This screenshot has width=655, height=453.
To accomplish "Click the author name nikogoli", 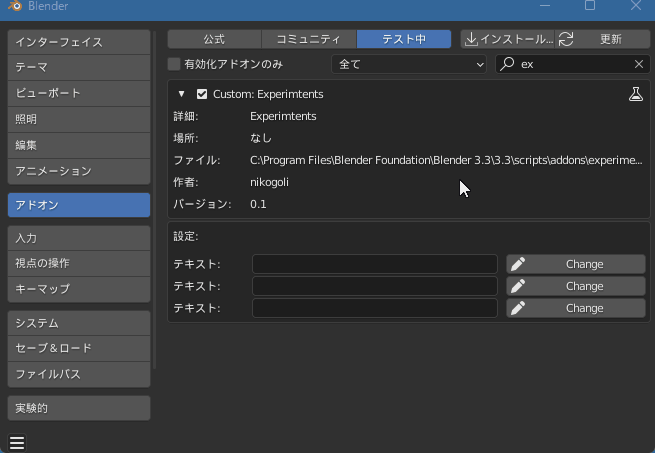I will click(x=269, y=182).
